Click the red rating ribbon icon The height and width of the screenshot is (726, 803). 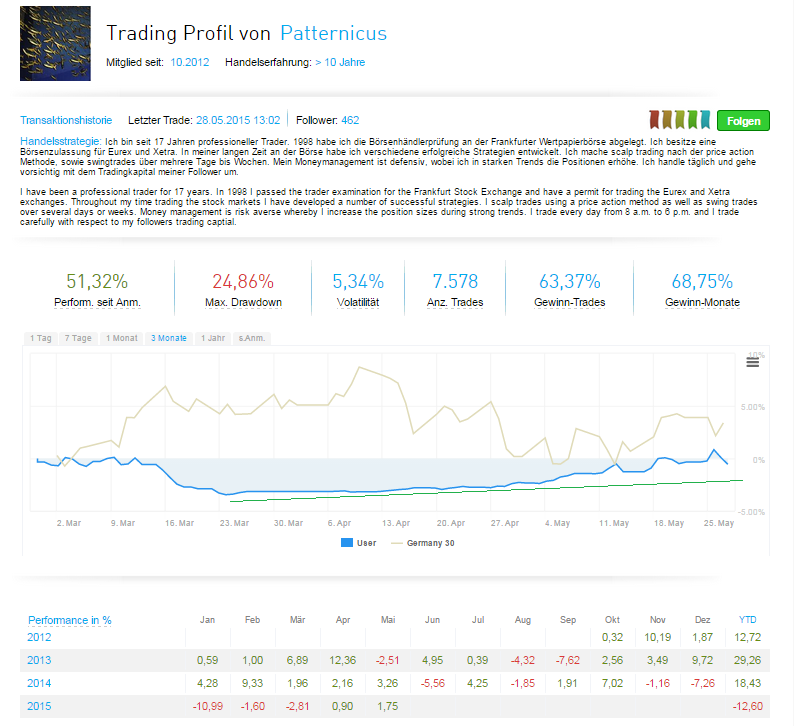point(654,121)
